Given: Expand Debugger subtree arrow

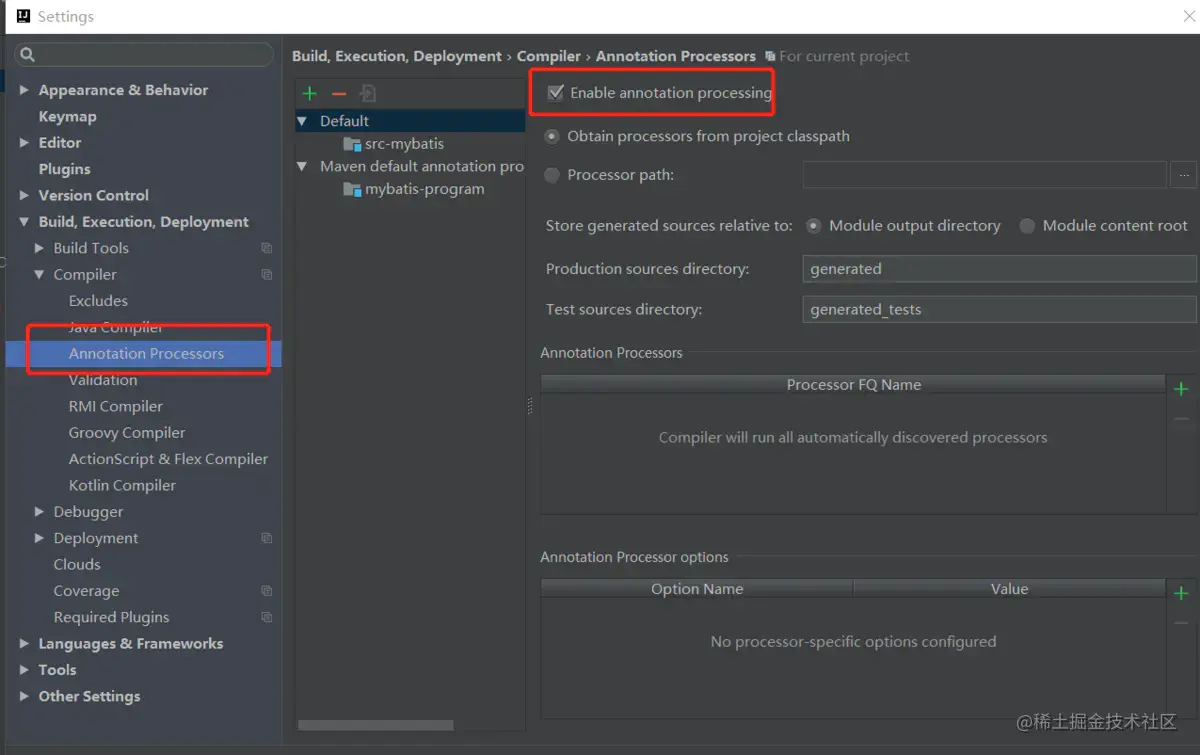Looking at the screenshot, I should click(39, 512).
